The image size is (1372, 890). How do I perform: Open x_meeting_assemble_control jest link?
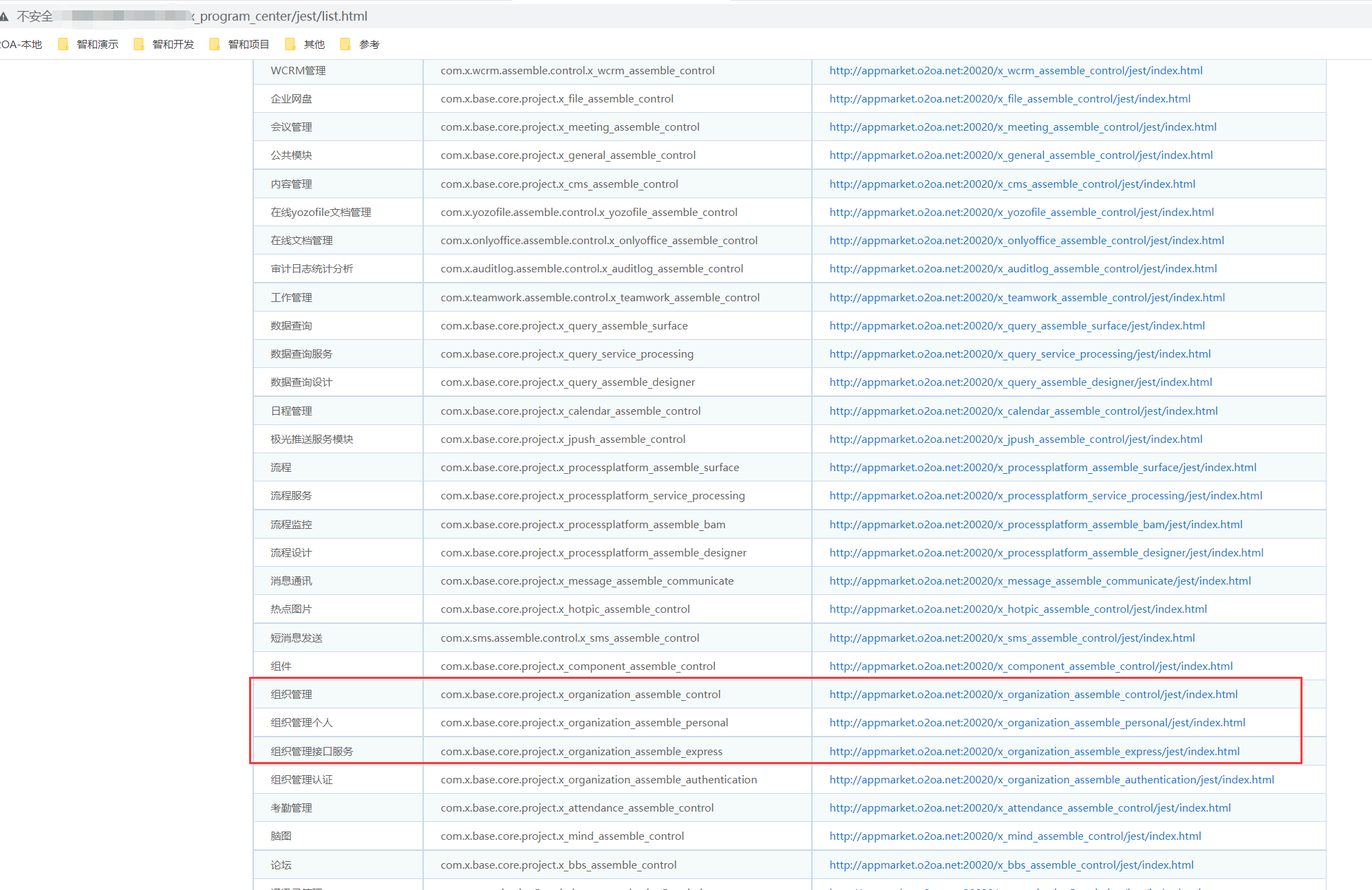coord(1022,127)
